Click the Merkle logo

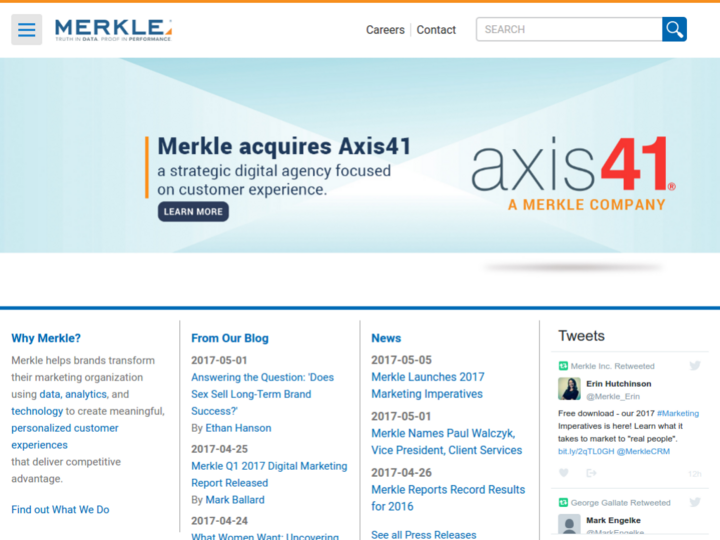click(113, 30)
